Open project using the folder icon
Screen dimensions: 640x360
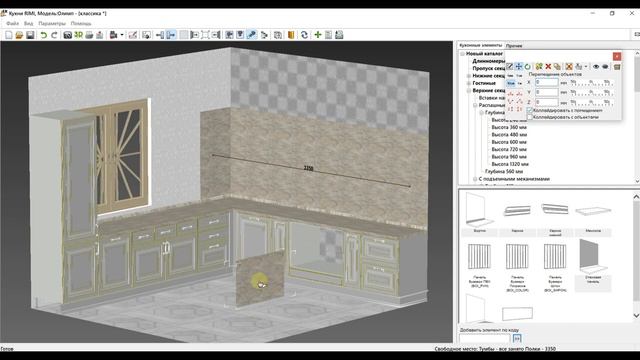pos(19,35)
